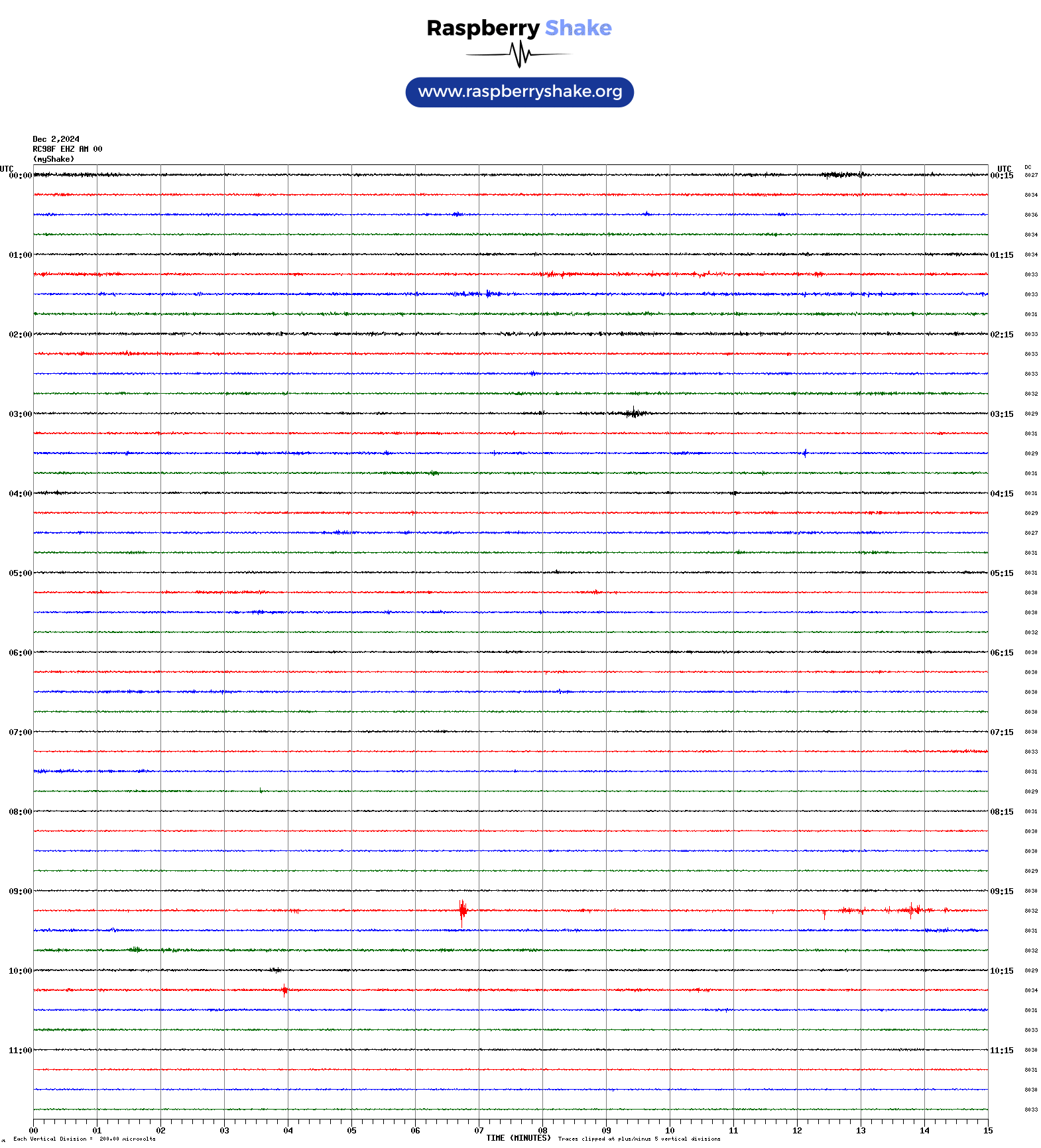
Task: Click the 03:15 right-side time label
Action: (x=1002, y=414)
